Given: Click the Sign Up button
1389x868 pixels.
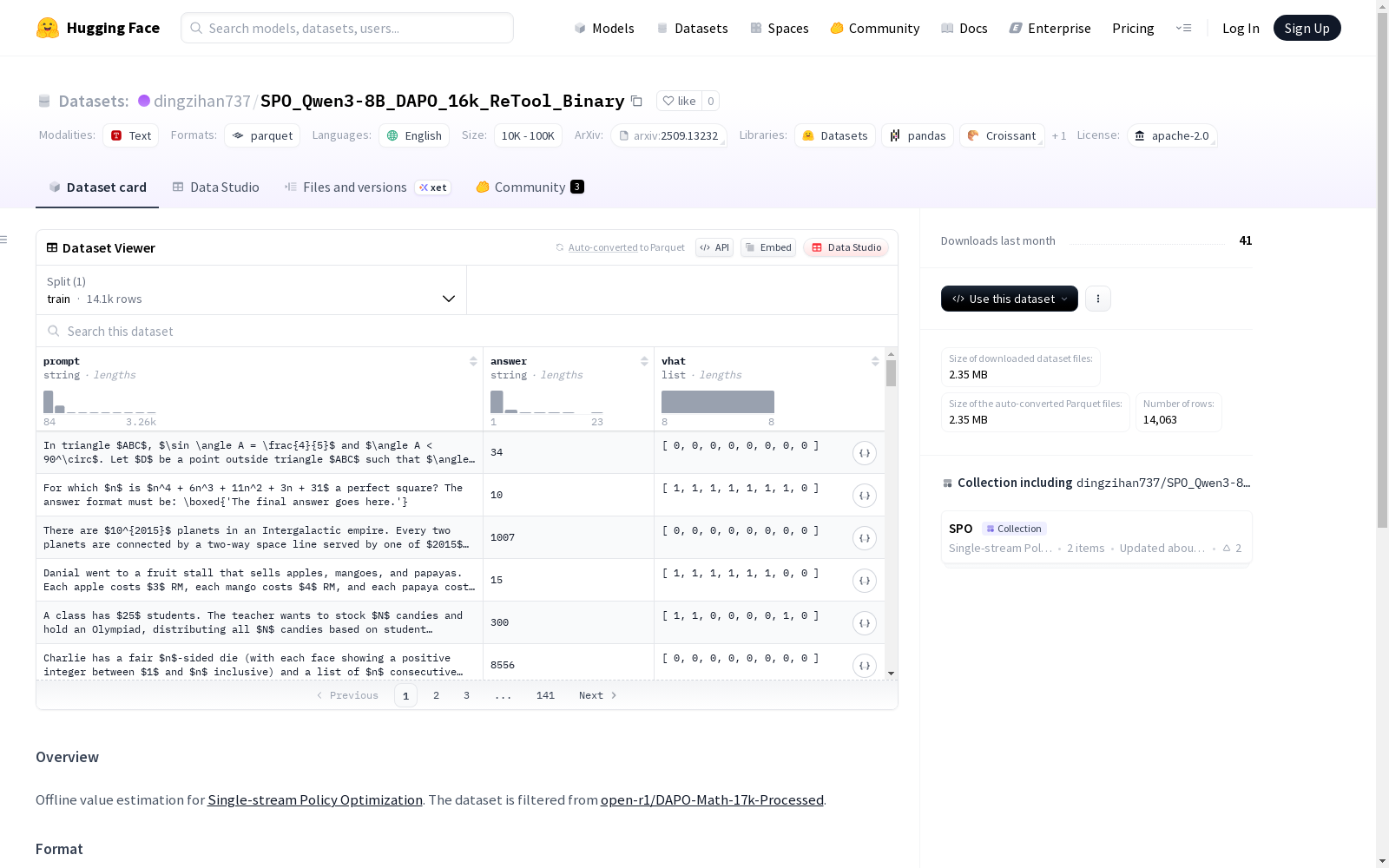Looking at the screenshot, I should click(1307, 28).
